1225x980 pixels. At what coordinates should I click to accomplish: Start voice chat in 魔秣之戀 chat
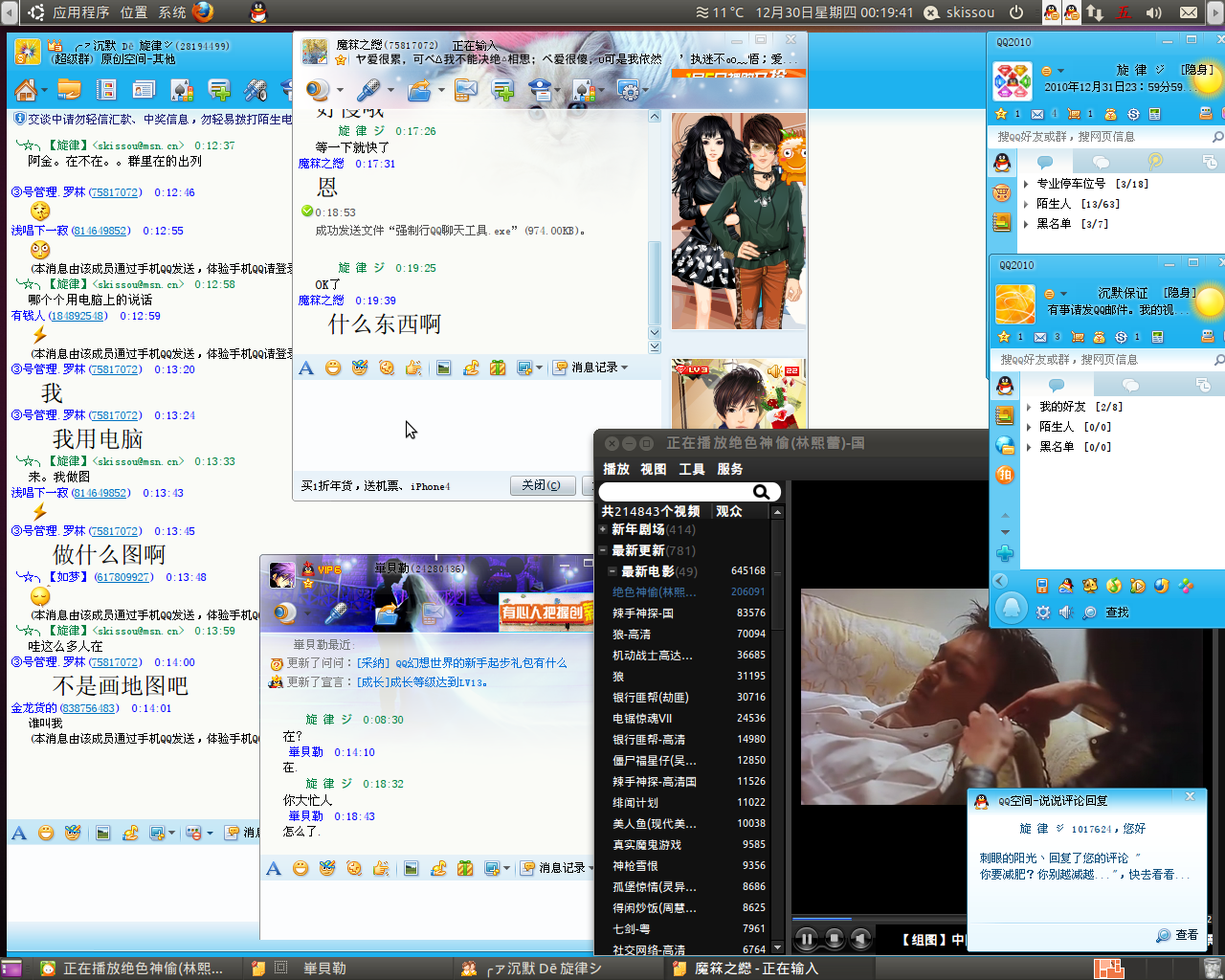coord(368,90)
